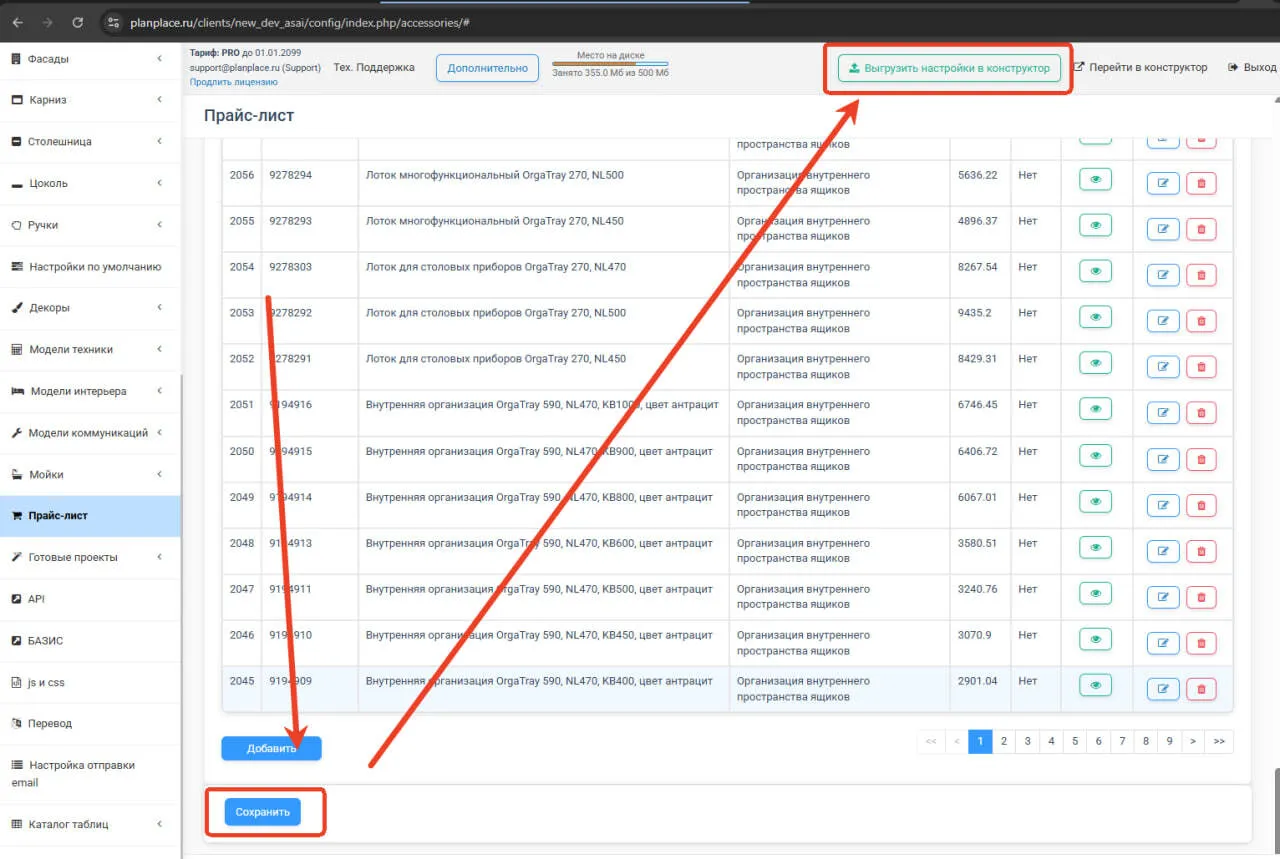Click Перейти в конструктор link

click(x=1141, y=67)
